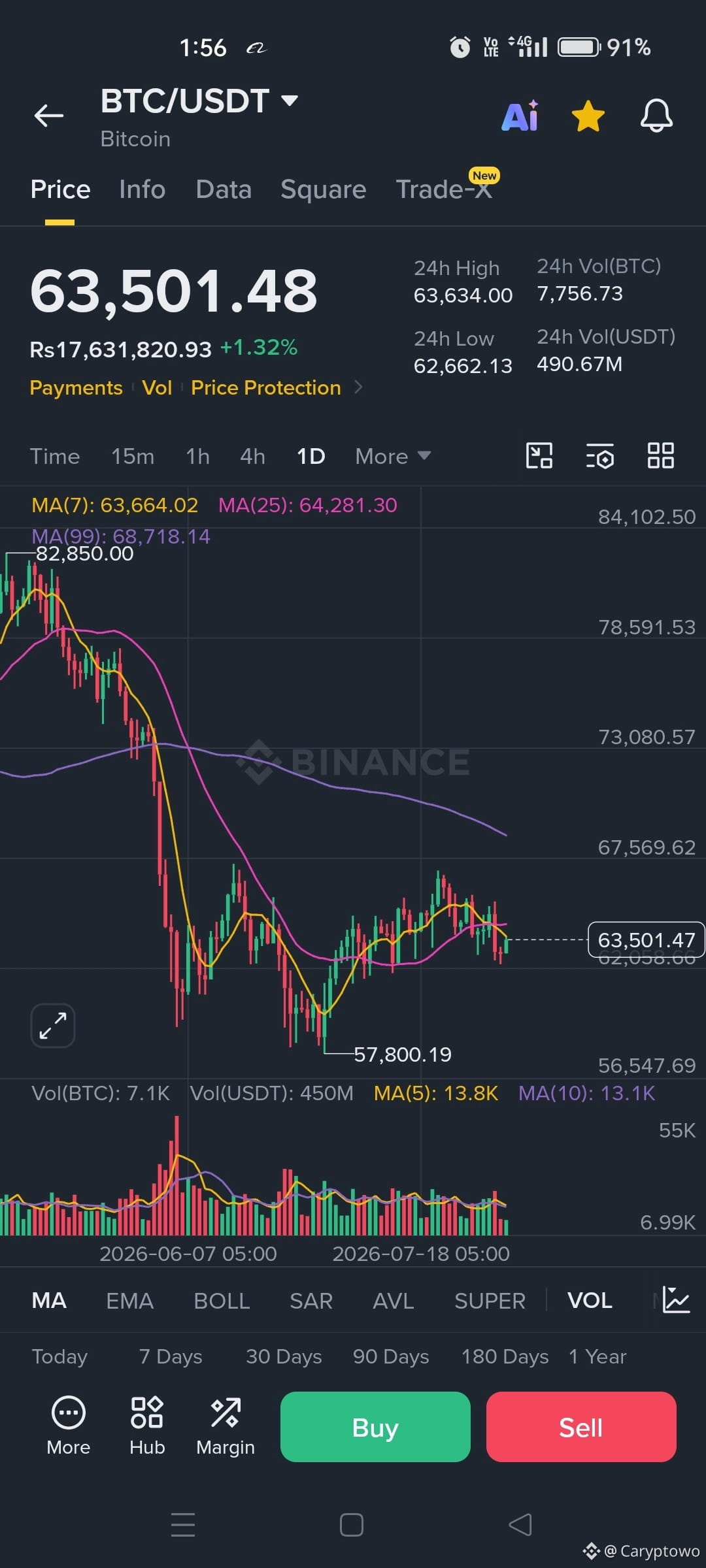This screenshot has height=1568, width=706.
Task: Switch to the Price tab
Action: coord(60,189)
